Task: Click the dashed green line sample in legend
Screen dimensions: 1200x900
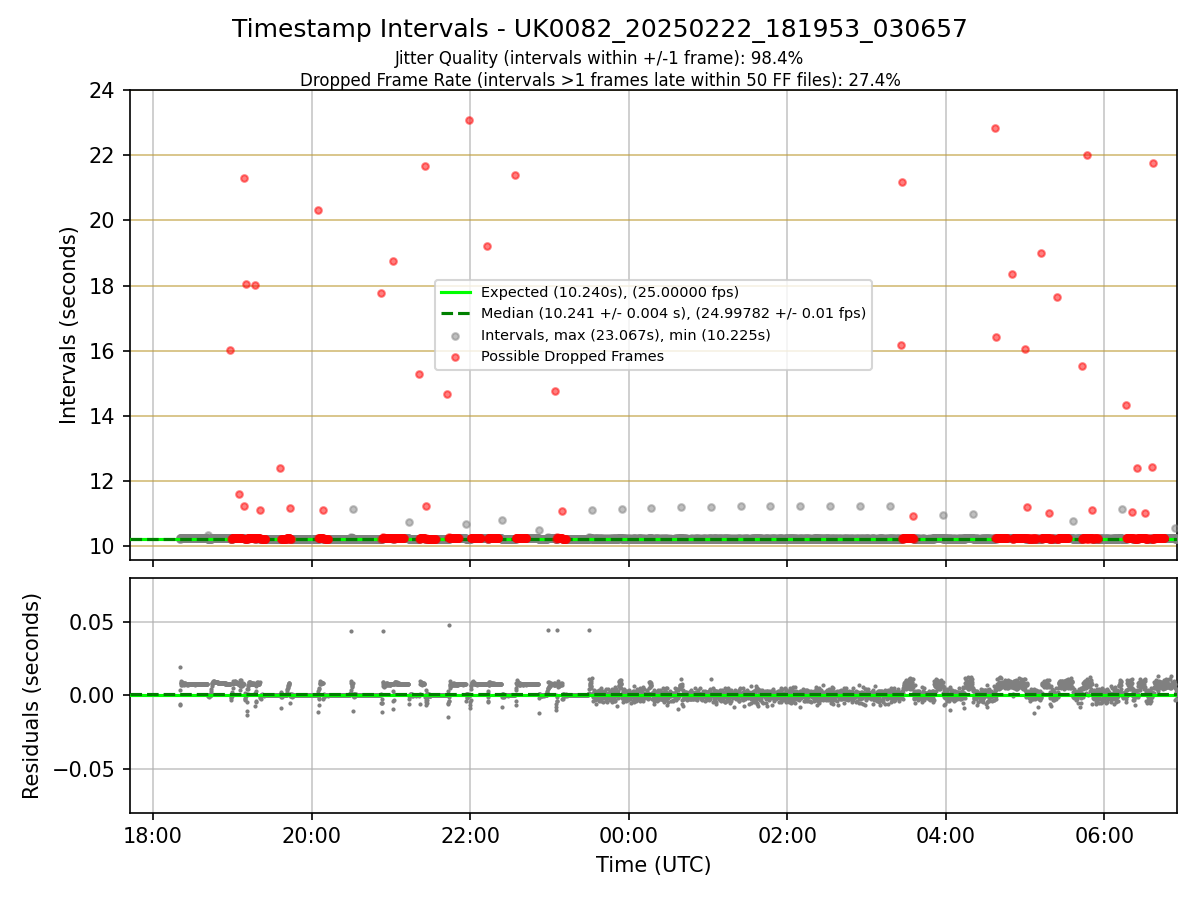Action: pyautogui.click(x=456, y=313)
